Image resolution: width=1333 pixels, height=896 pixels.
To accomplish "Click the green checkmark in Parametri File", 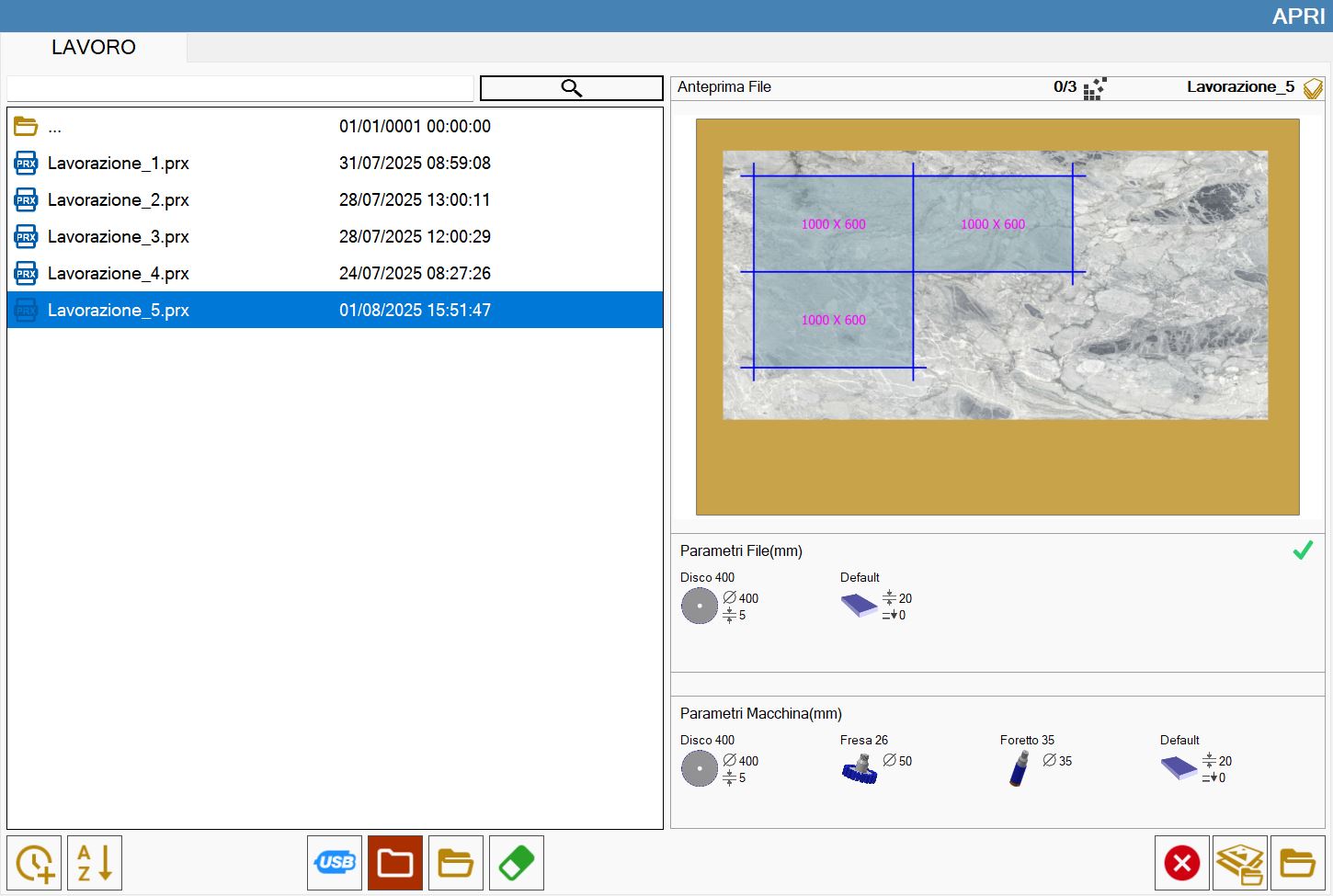I will pos(1303,550).
